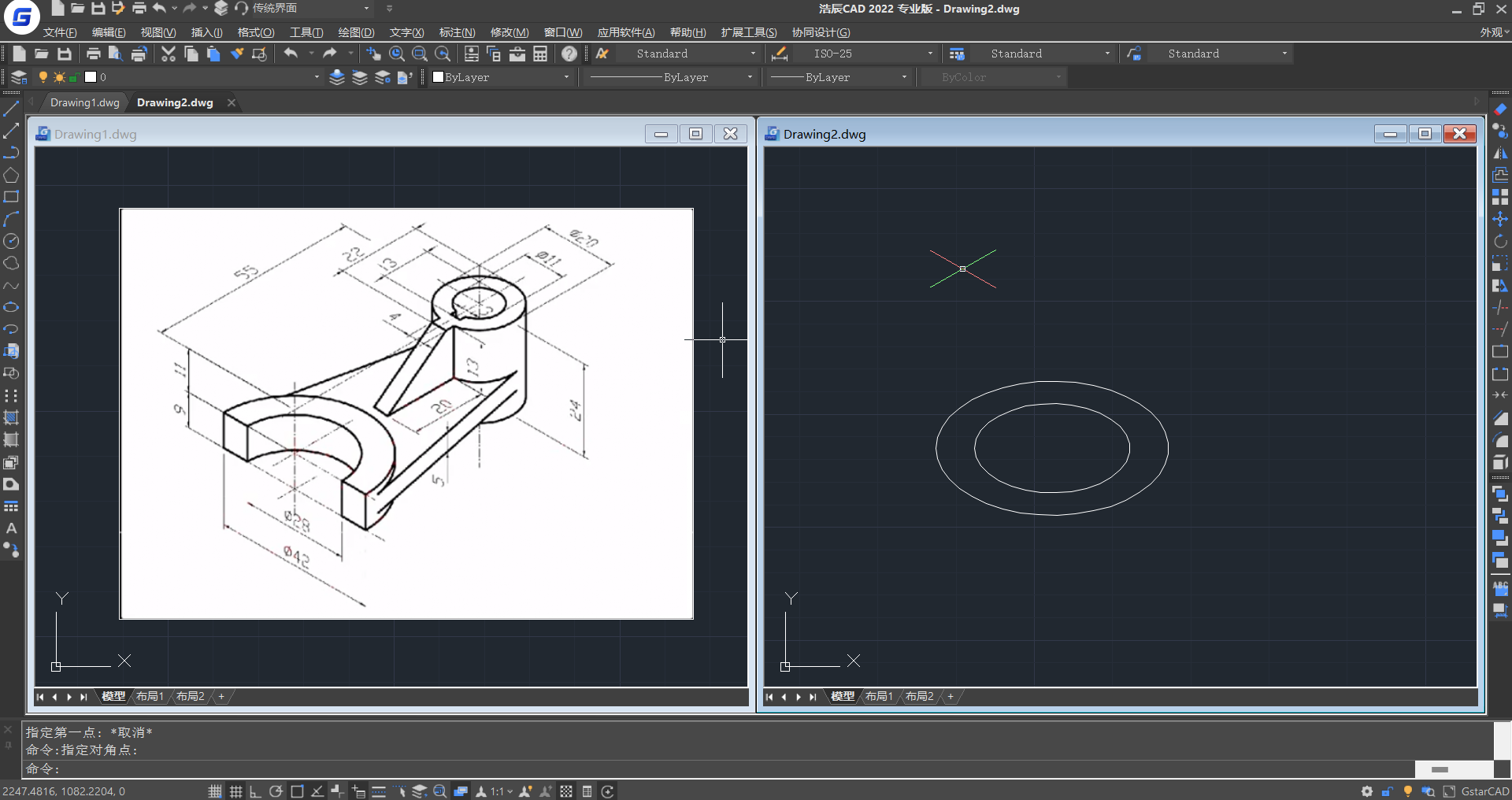Image resolution: width=1512 pixels, height=800 pixels.
Task: Click the isometric drawing image in Drawing1
Action: coord(406,413)
